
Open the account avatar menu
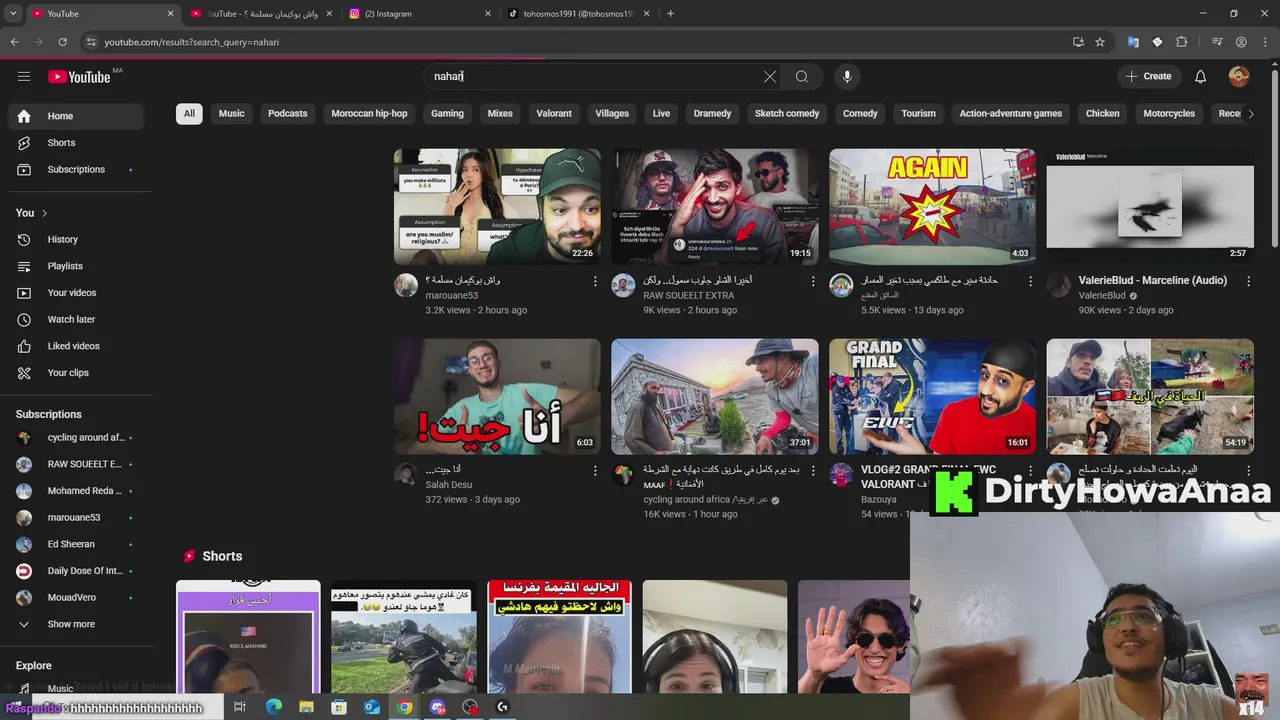click(x=1239, y=76)
